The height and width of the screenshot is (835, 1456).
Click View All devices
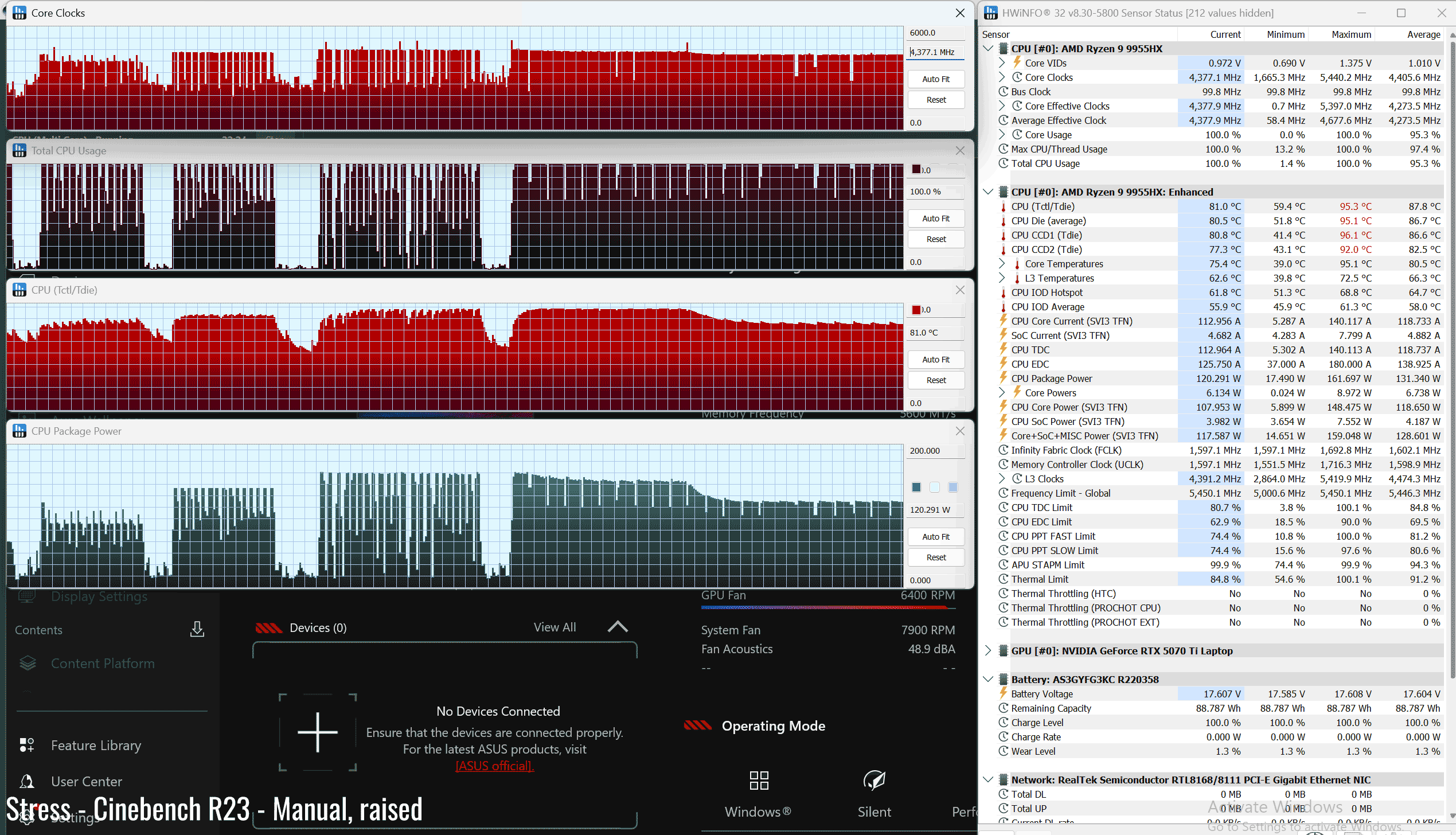[x=555, y=627]
